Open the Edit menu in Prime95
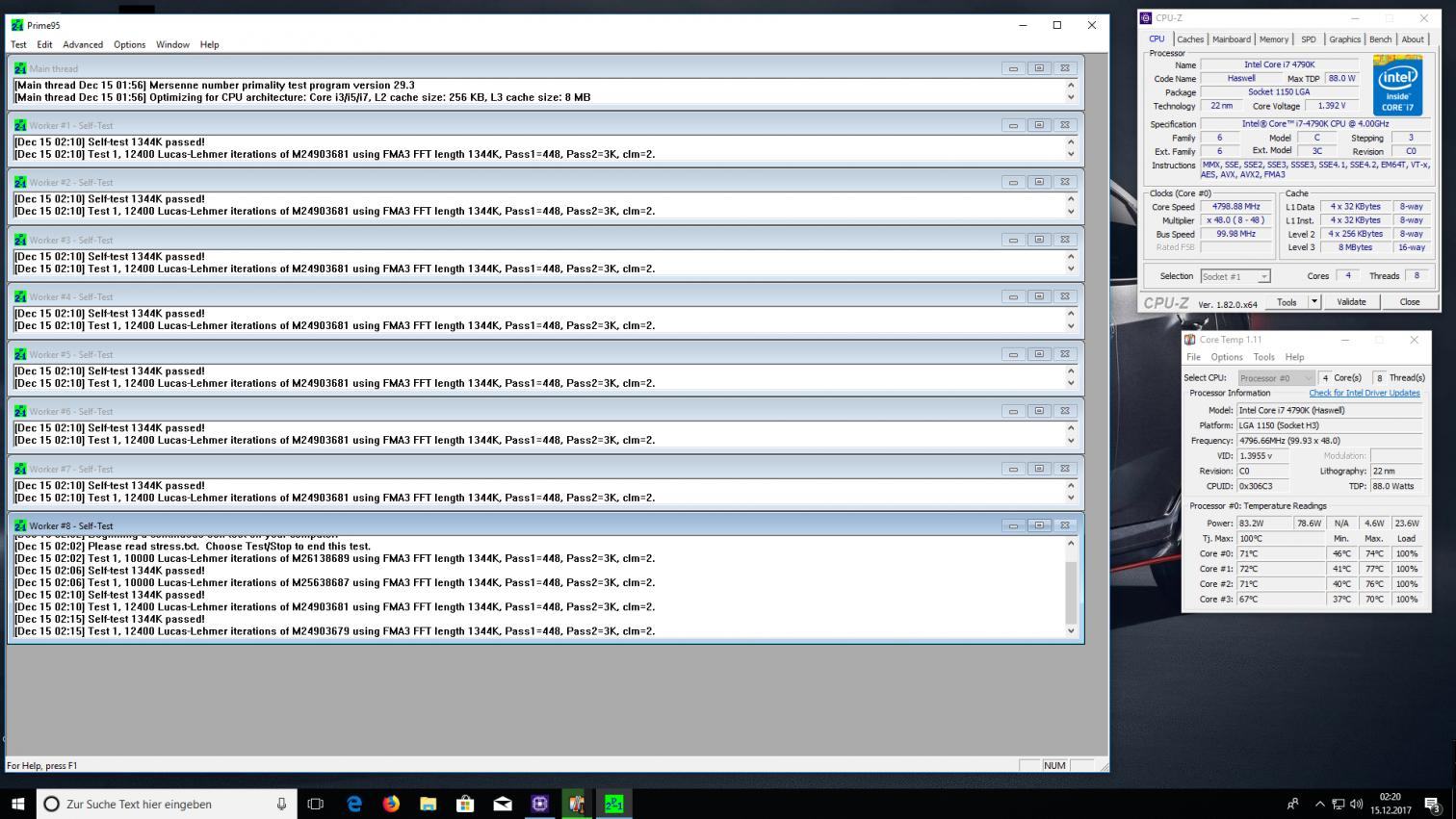This screenshot has height=819, width=1456. click(44, 44)
